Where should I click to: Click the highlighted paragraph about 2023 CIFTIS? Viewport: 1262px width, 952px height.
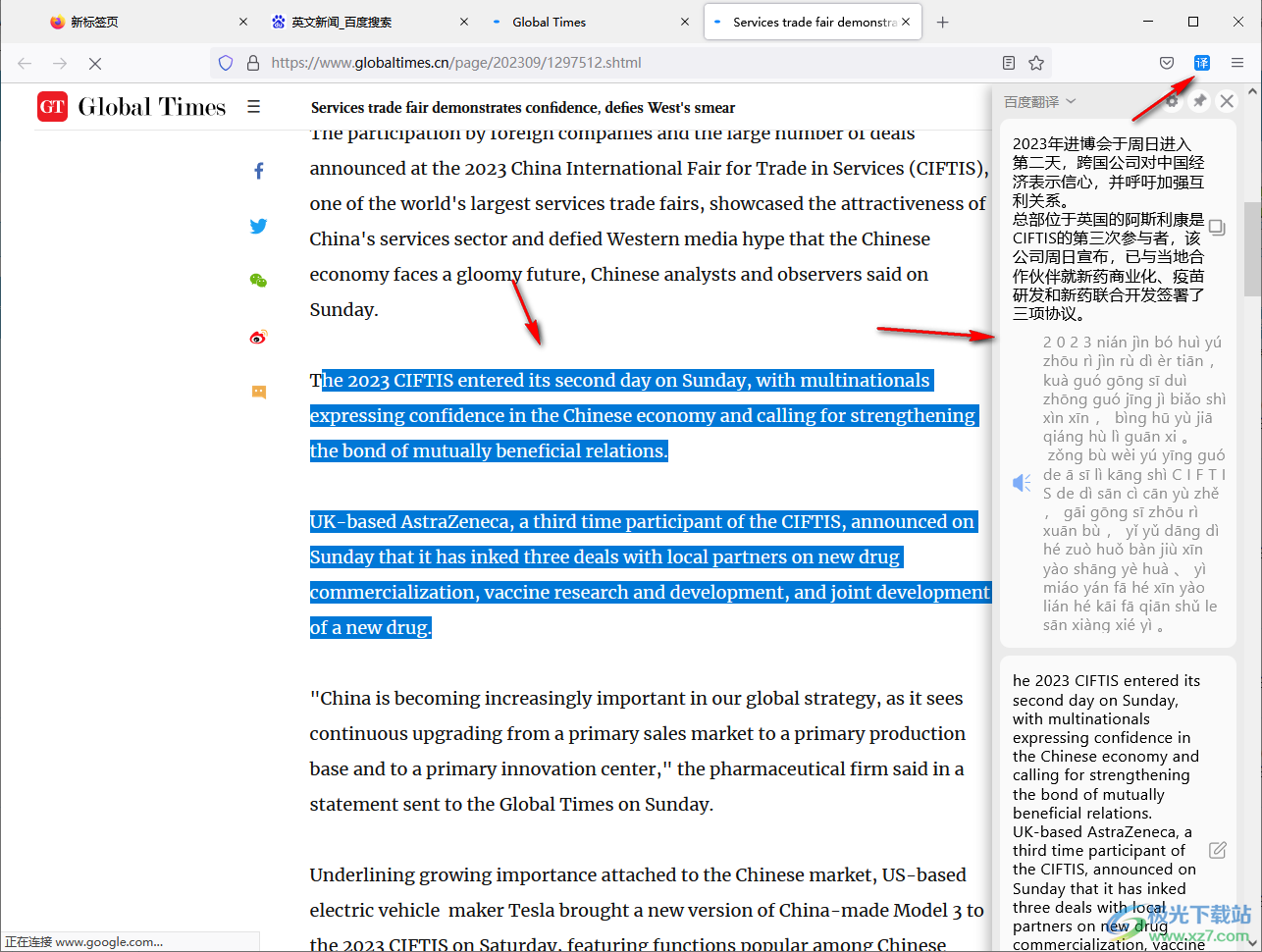(x=644, y=415)
